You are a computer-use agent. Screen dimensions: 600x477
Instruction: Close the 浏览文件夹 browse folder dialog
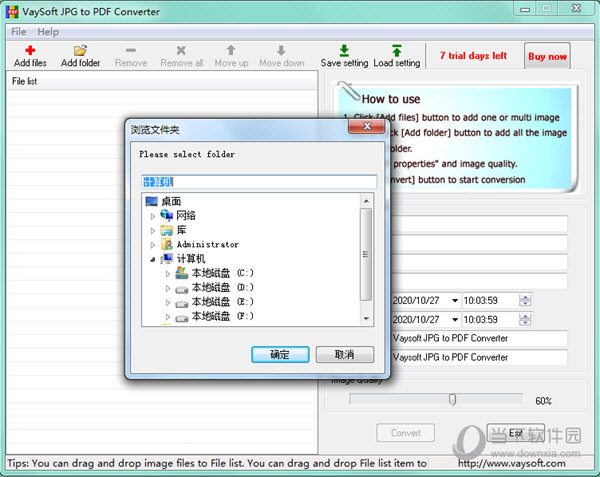point(367,127)
